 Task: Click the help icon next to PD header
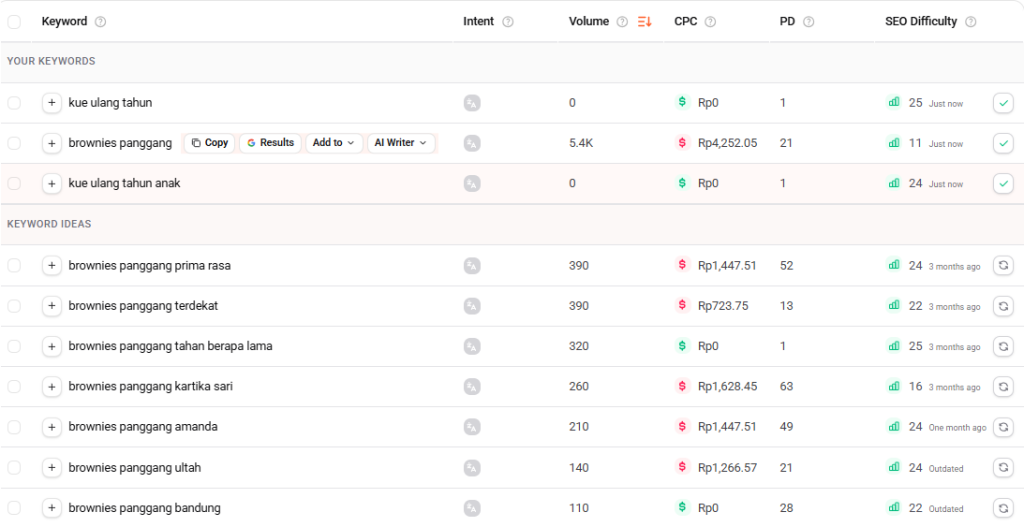coord(808,22)
